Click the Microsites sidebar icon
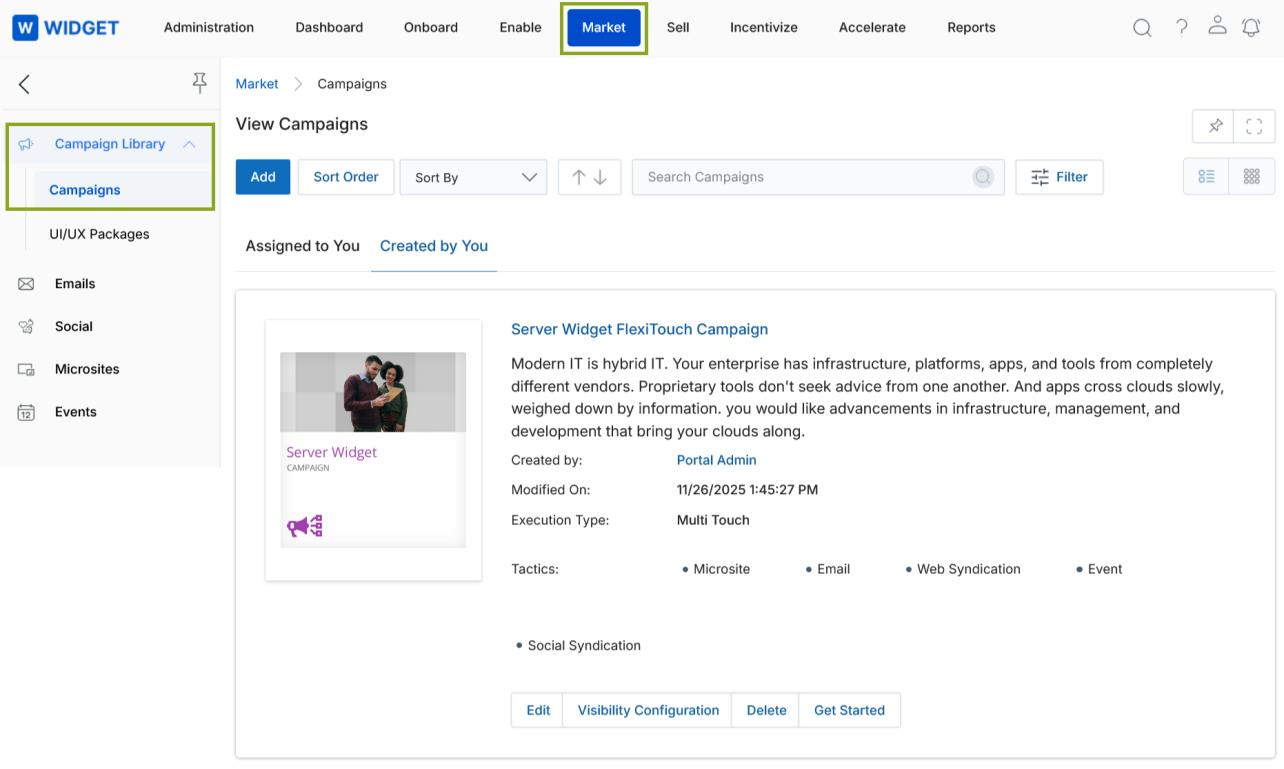Viewport: 1284px width, 769px height. [x=26, y=369]
